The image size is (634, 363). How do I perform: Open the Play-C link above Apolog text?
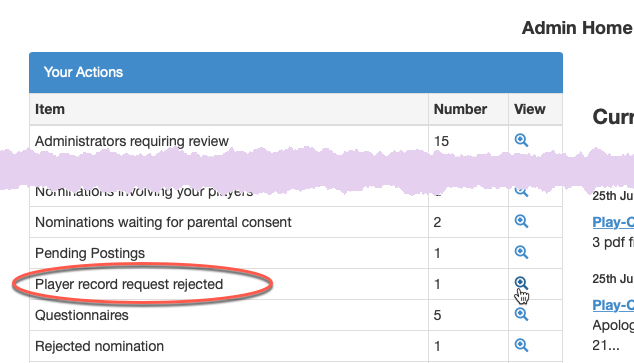(613, 305)
